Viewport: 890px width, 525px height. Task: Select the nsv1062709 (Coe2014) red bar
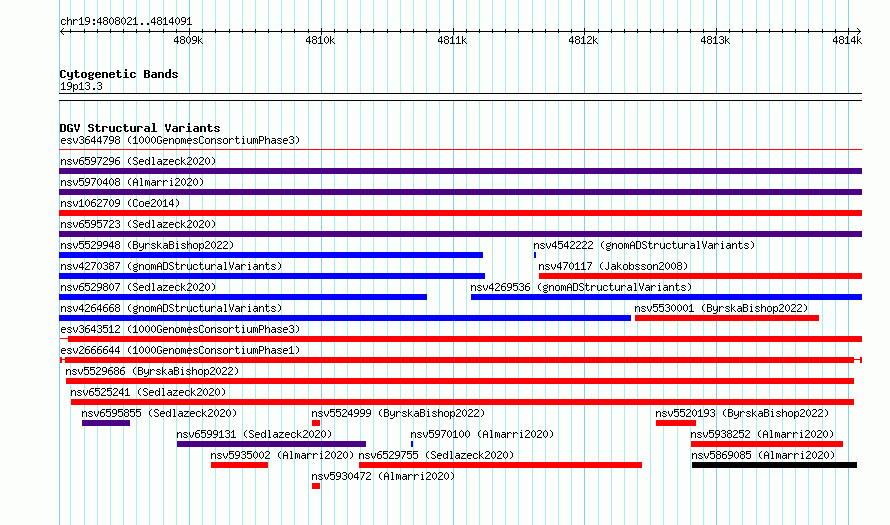[x=460, y=213]
